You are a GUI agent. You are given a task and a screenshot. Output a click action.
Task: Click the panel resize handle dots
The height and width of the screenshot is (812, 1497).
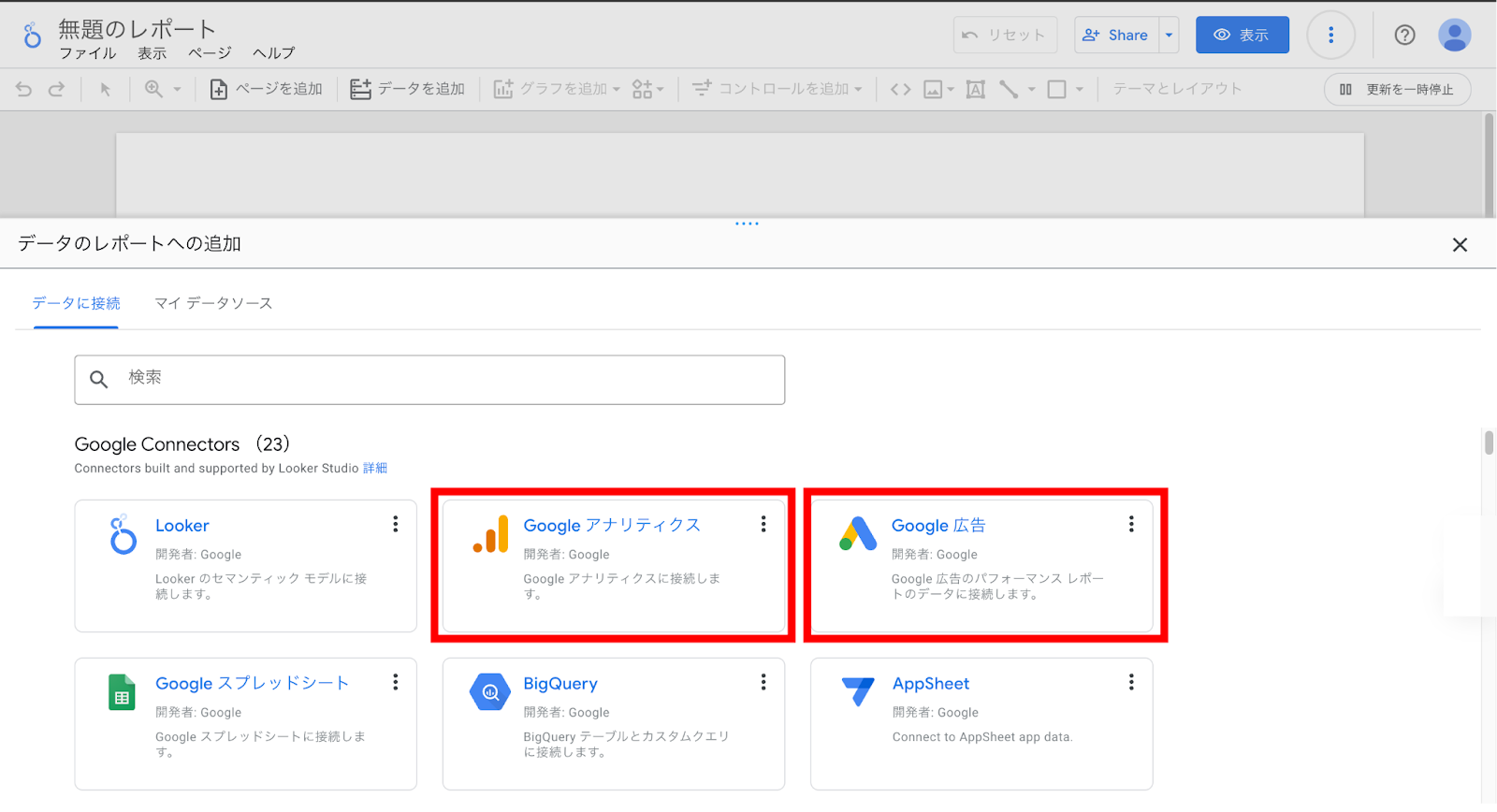pyautogui.click(x=747, y=224)
